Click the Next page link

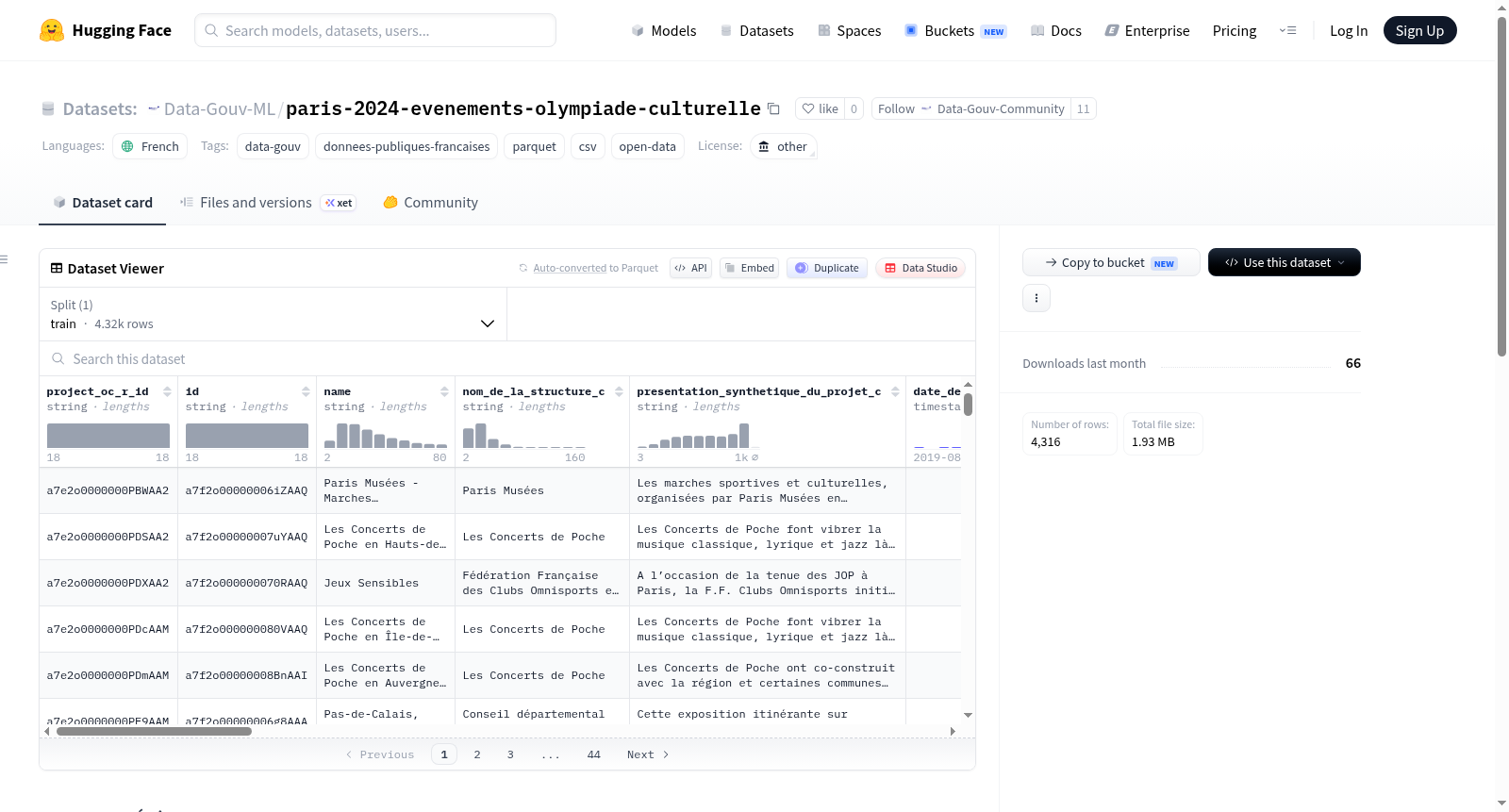[648, 754]
